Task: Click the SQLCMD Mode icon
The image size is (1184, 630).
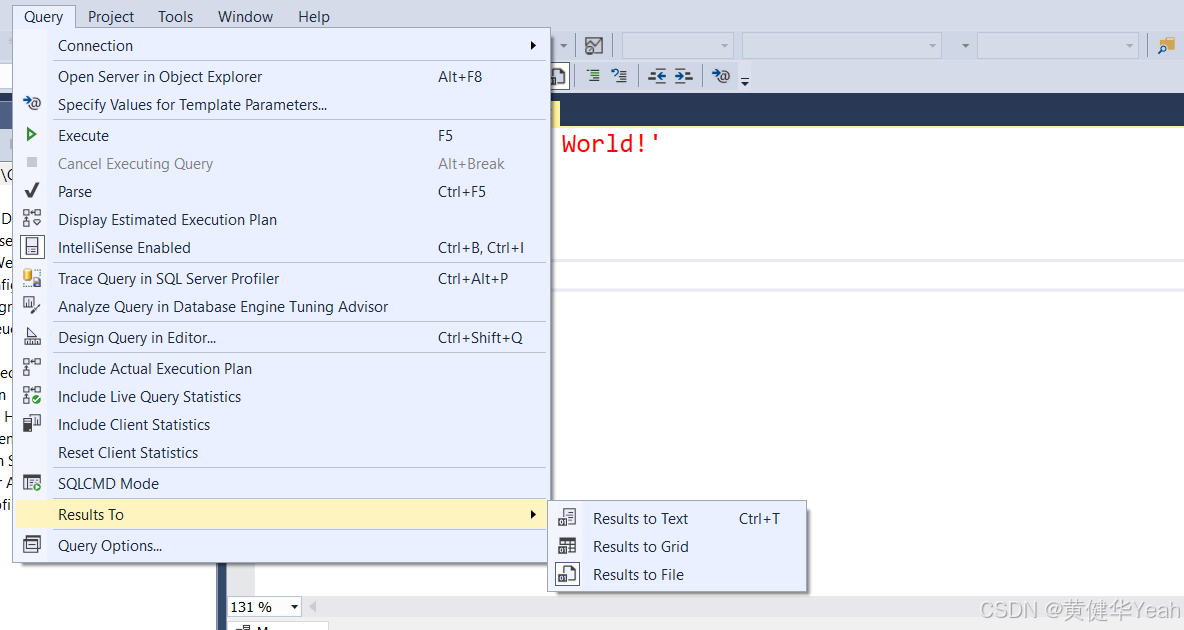Action: tap(31, 483)
